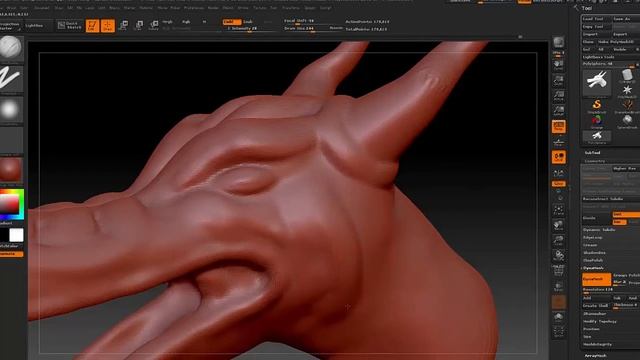Collapse the DynaMesh section

[x=593, y=268]
